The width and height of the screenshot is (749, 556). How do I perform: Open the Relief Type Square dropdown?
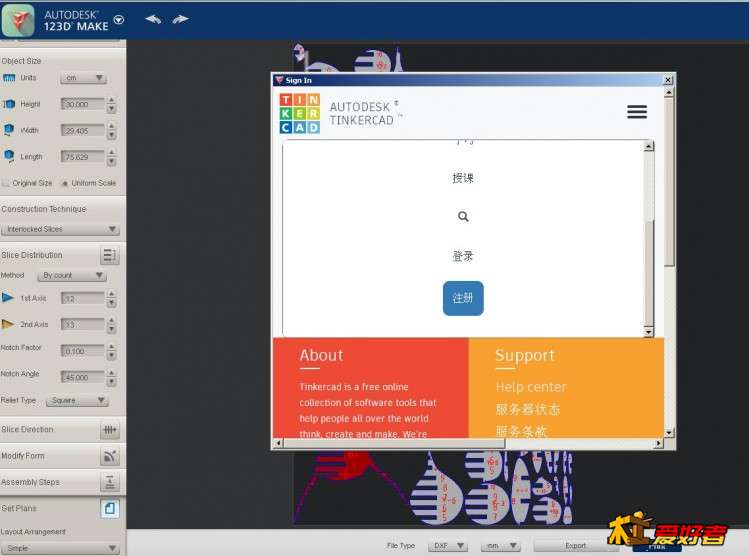[x=77, y=400]
